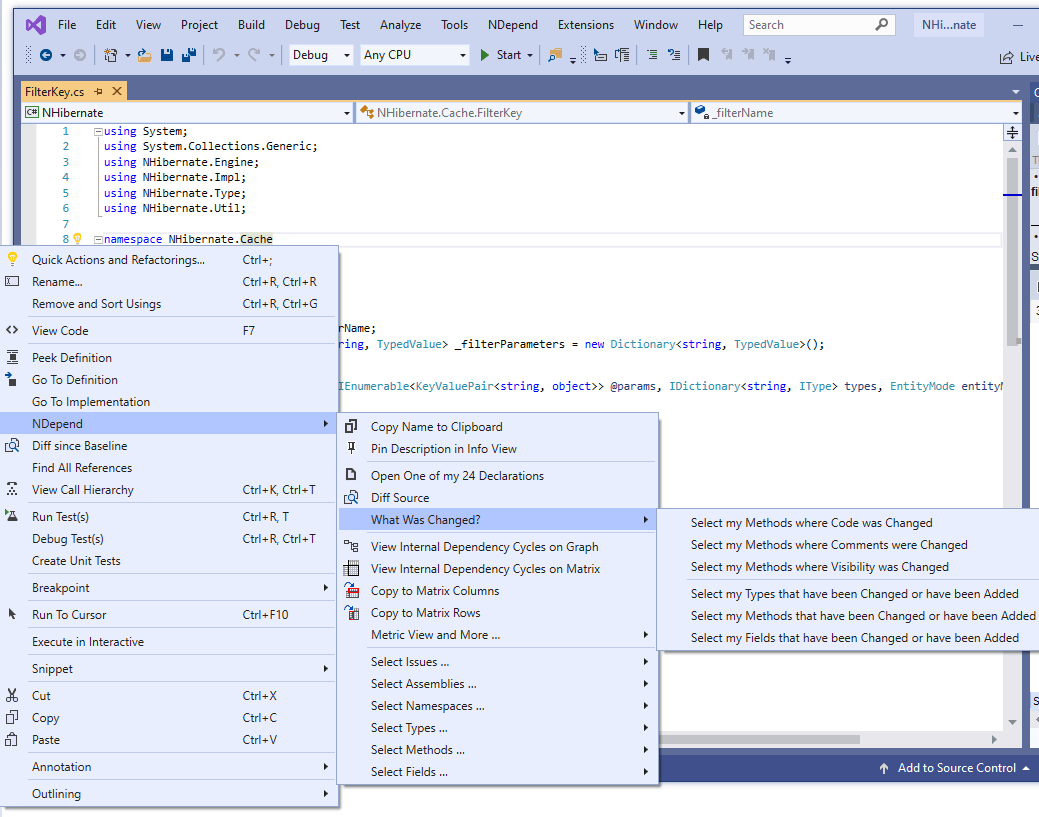Collapse the using directives region on line 1
The height and width of the screenshot is (817, 1039).
point(98,131)
